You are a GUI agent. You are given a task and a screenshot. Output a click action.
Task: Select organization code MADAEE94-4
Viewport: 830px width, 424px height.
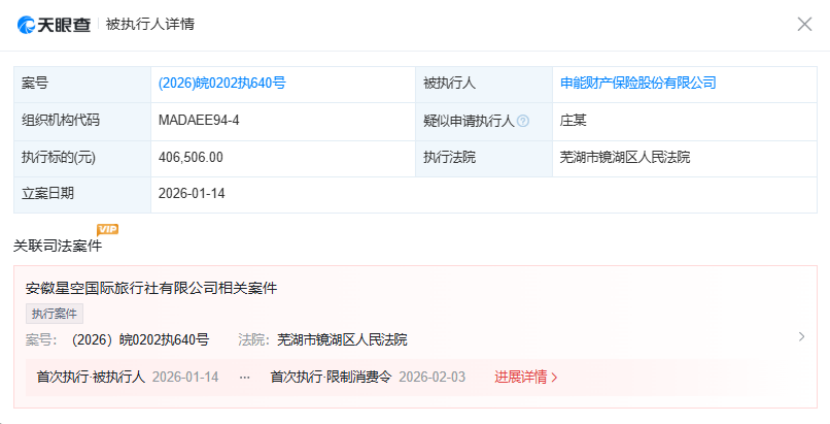point(199,121)
